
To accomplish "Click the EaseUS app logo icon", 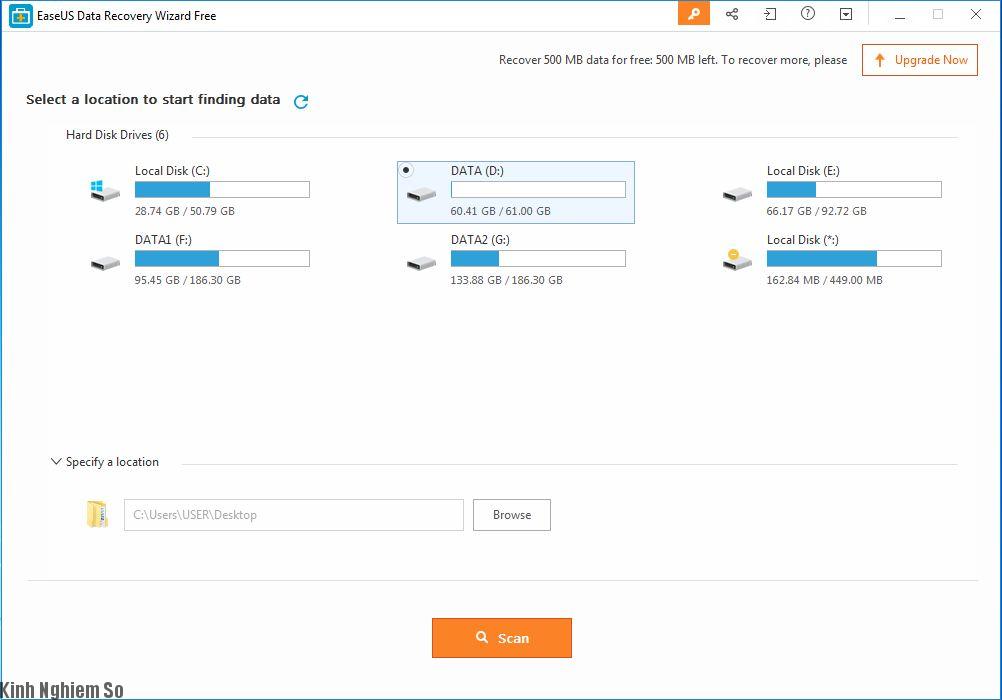I will click(20, 16).
